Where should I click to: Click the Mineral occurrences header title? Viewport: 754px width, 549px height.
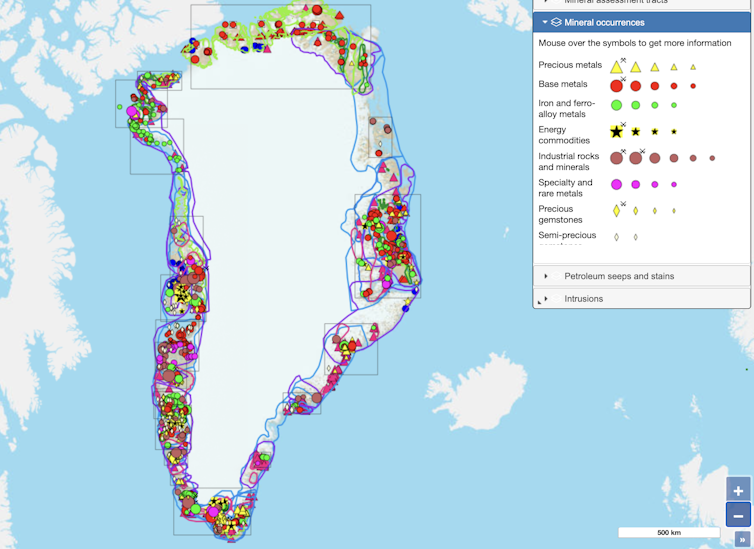(604, 22)
